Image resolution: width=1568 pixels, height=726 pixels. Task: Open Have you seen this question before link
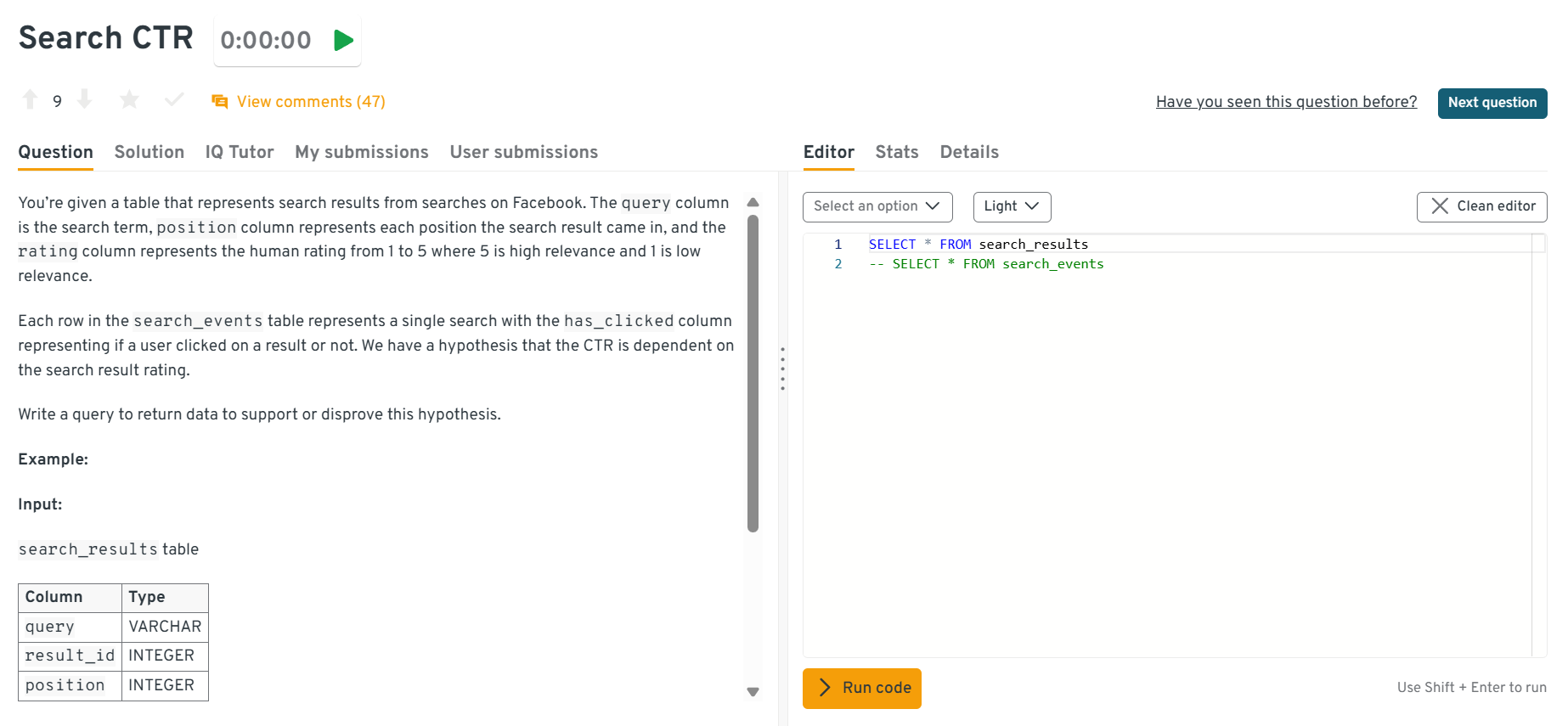pos(1286,102)
